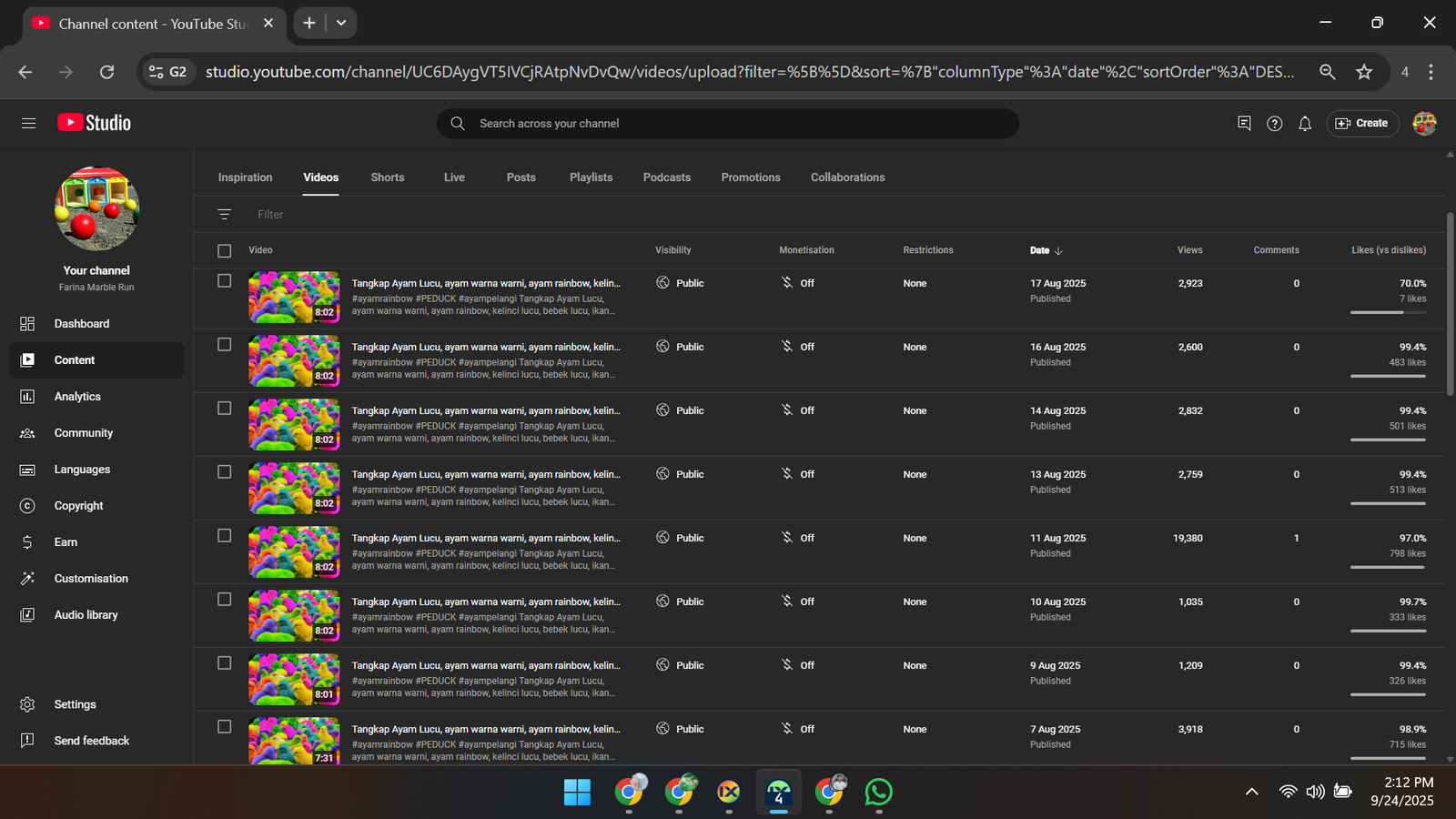
Task: Select checkbox for the 17 Aug 2025 video
Action: pos(224,281)
